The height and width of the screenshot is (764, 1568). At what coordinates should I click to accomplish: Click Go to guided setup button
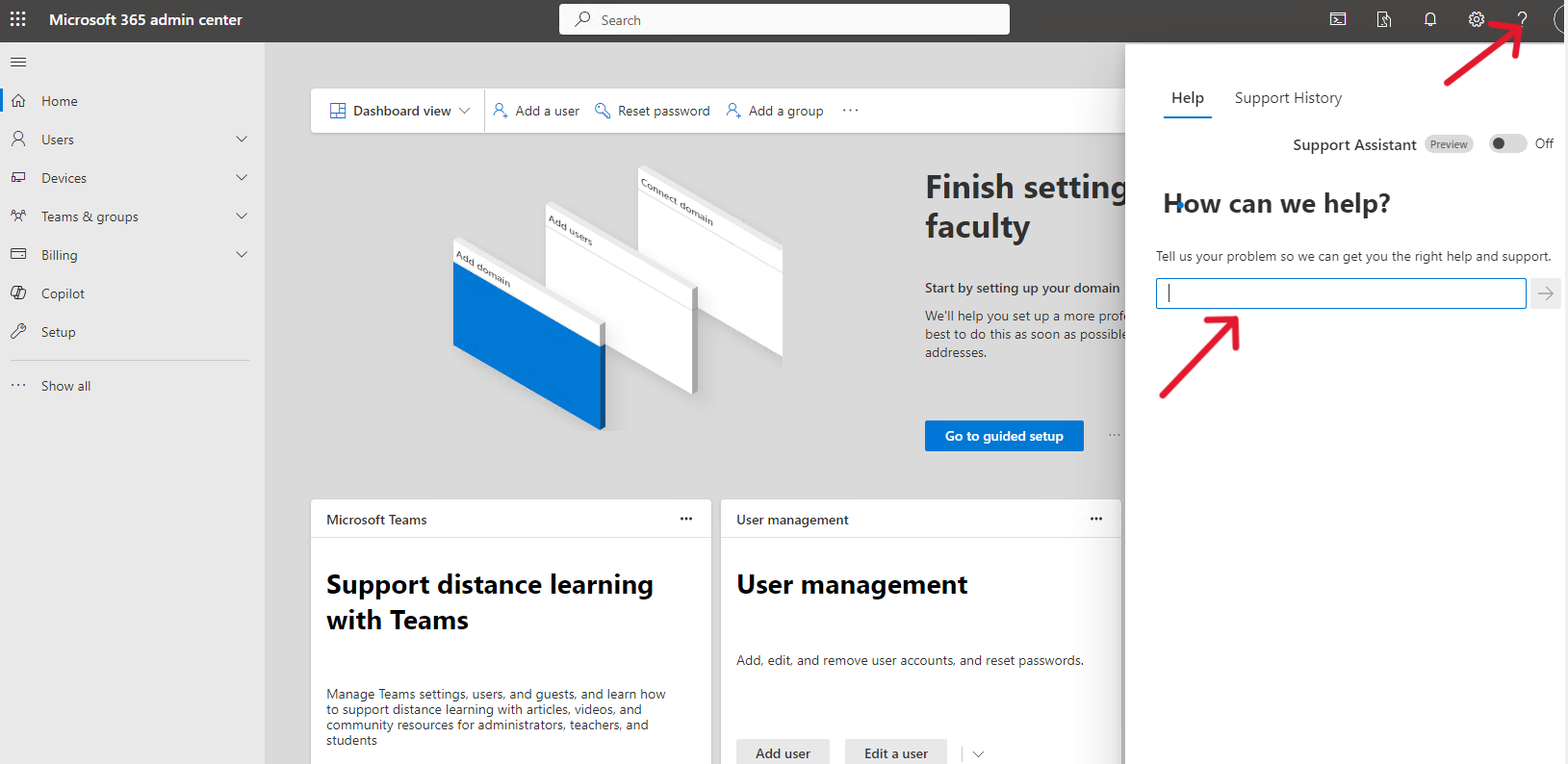click(1004, 436)
